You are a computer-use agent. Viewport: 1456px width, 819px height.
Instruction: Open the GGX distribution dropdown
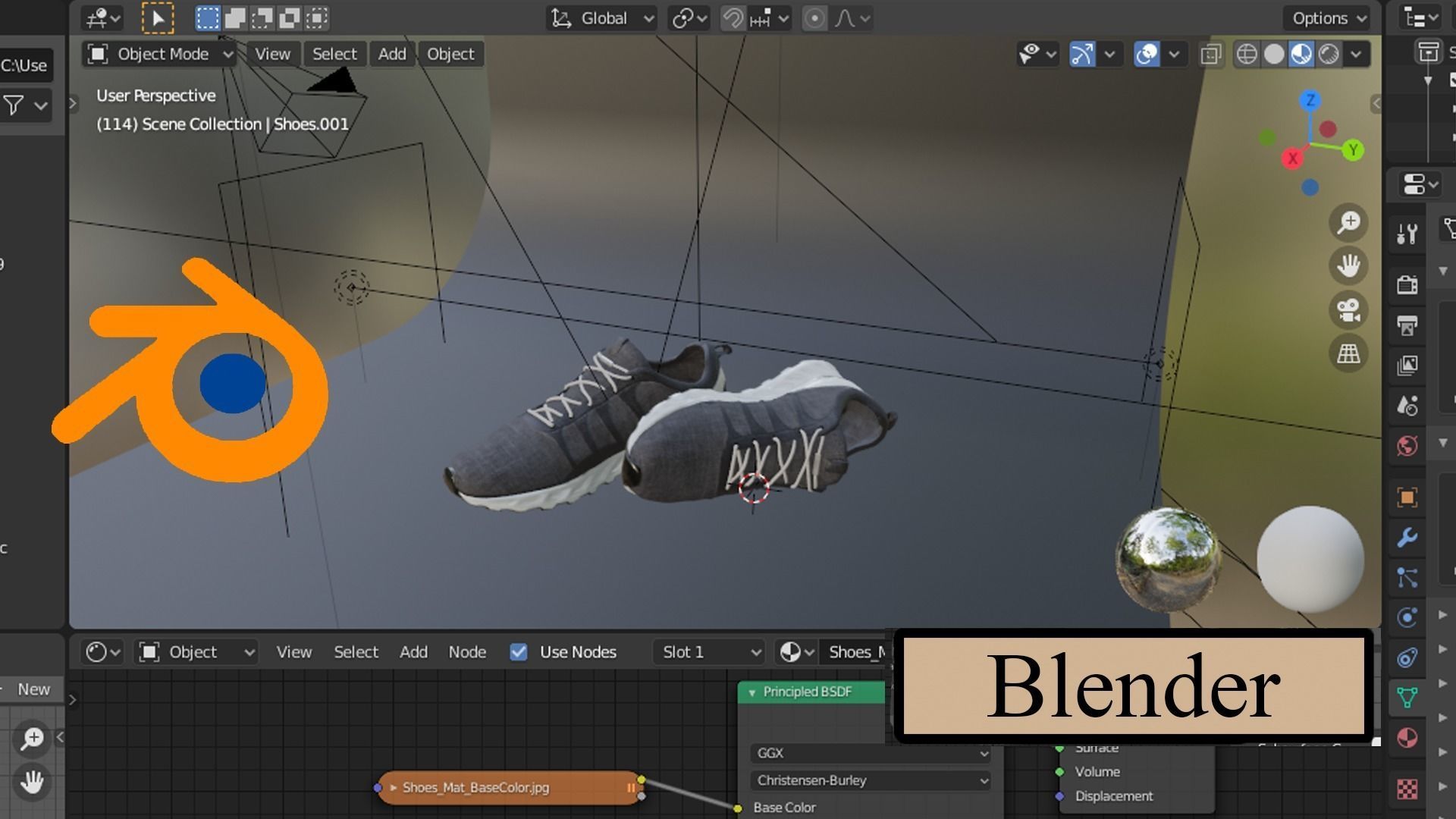pyautogui.click(x=871, y=753)
